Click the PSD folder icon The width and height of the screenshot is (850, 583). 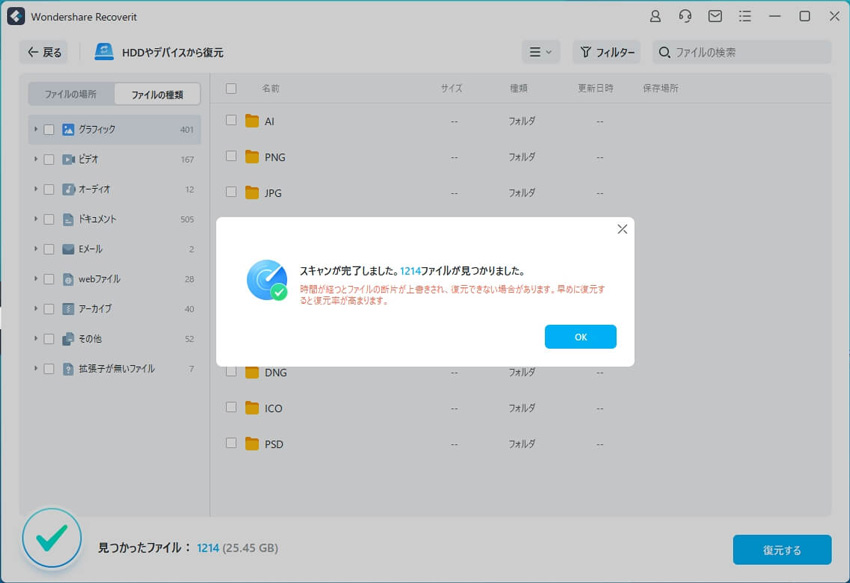coord(252,444)
